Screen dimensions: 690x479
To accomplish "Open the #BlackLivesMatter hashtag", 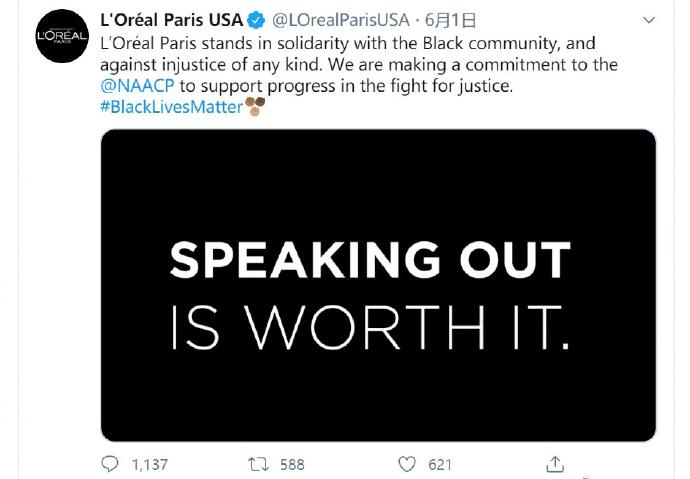I will (x=172, y=107).
